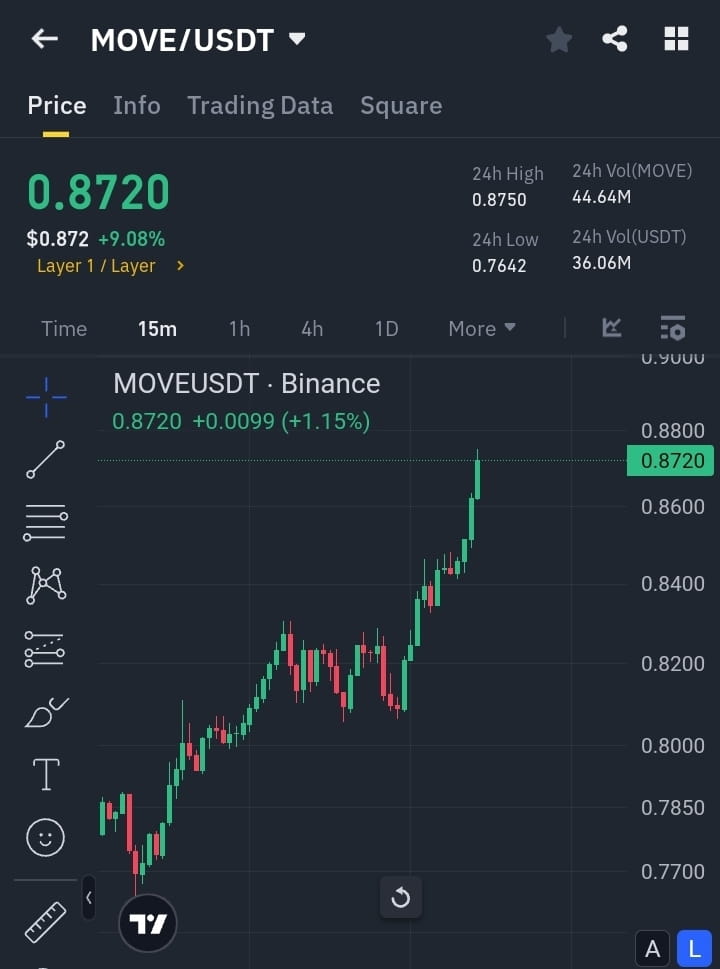
Task: Click the 24h High value 0.8750
Action: [499, 200]
